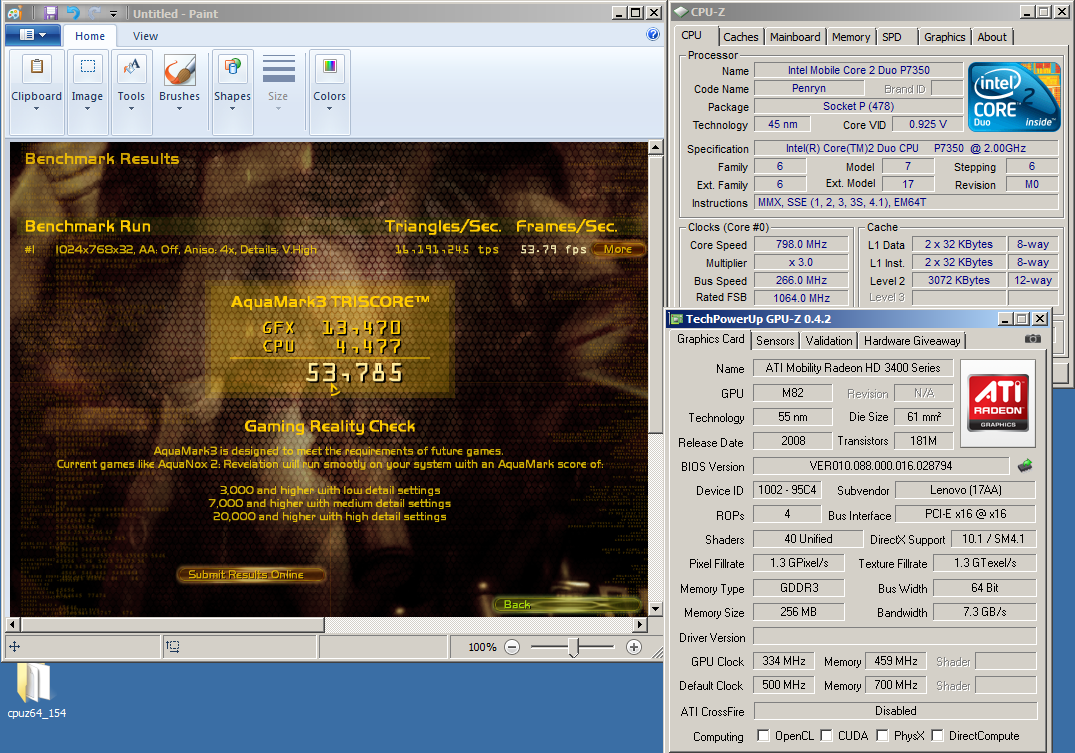Viewport: 1075px width, 753px height.
Task: Open the blue Paint file menu button
Action: (32, 35)
